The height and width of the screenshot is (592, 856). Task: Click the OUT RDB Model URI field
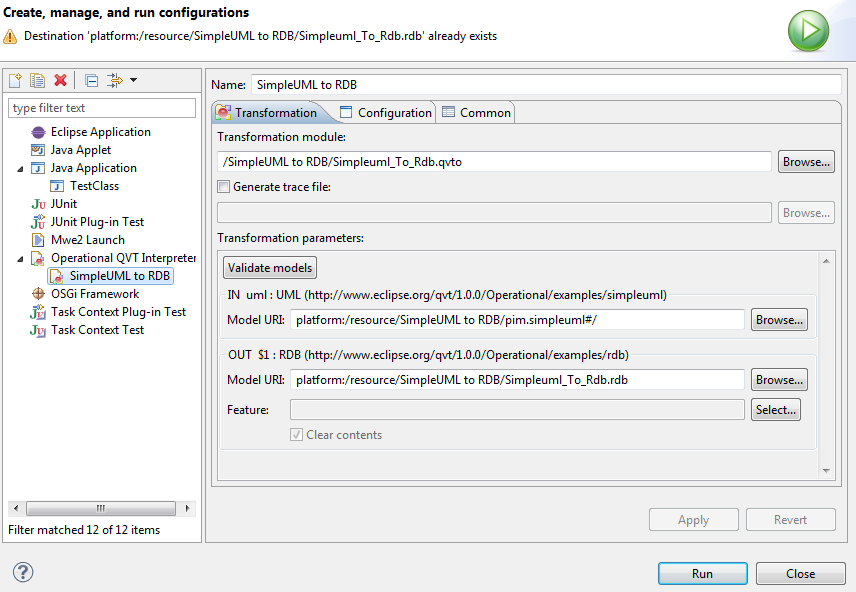(x=517, y=380)
